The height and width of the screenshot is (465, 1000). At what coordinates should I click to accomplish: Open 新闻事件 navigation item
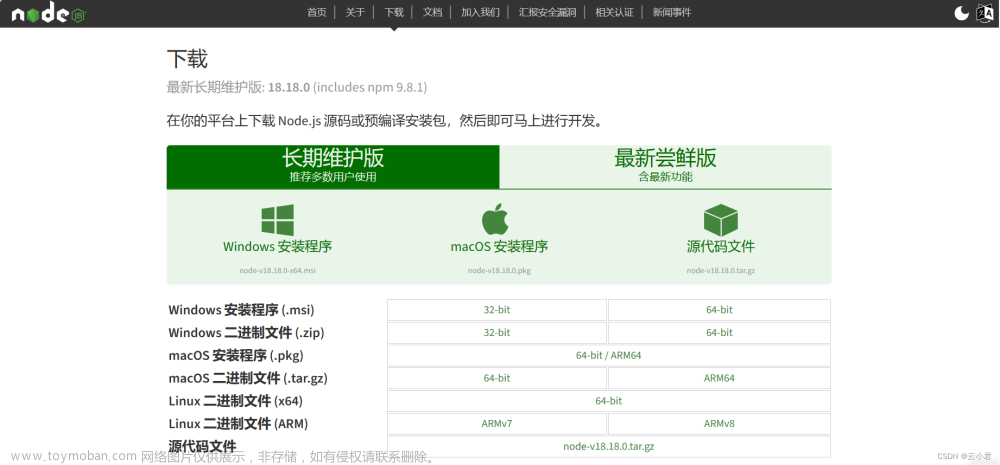coord(672,12)
